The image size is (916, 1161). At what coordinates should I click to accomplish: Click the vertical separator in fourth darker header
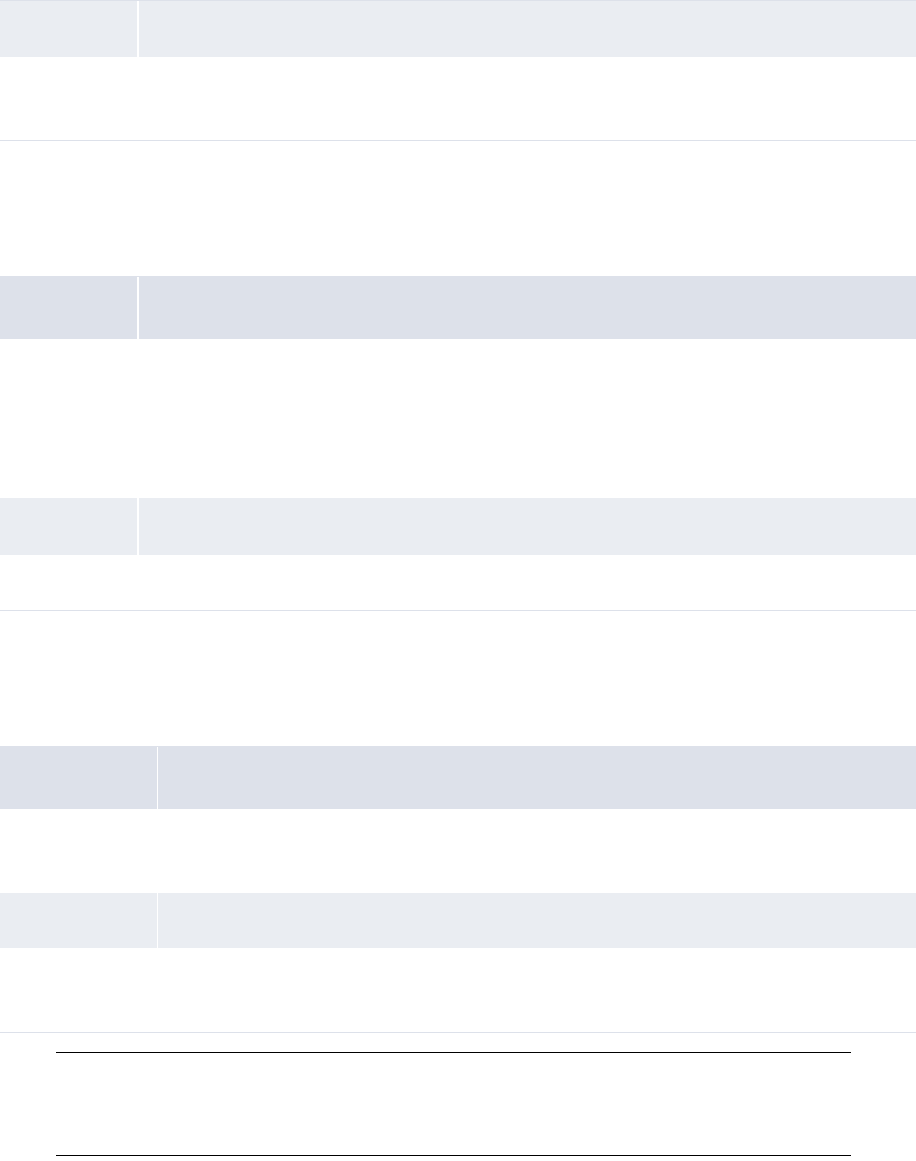coord(157,777)
